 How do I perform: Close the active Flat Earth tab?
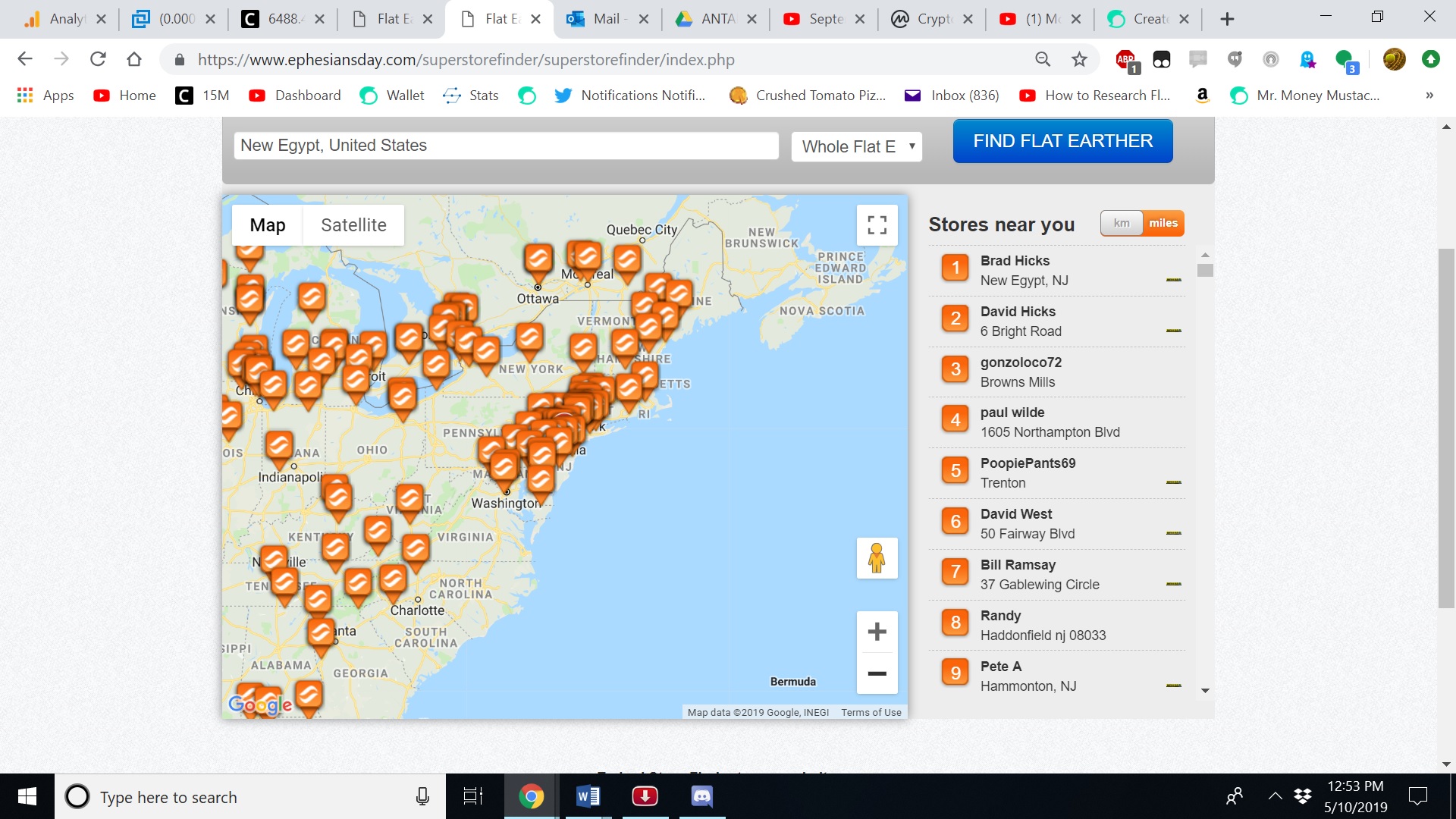pos(535,19)
